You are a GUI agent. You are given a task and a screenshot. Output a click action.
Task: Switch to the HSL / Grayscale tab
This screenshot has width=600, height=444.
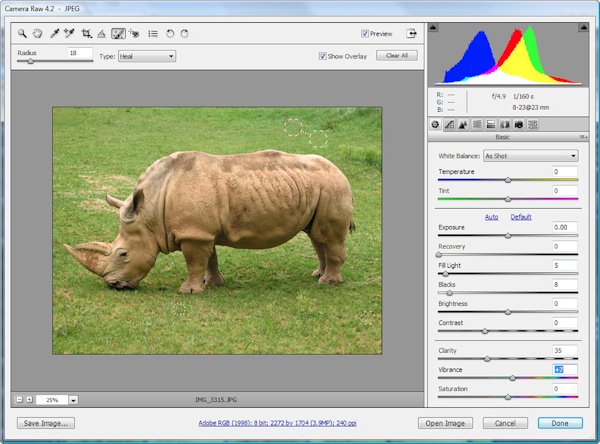pyautogui.click(x=477, y=124)
